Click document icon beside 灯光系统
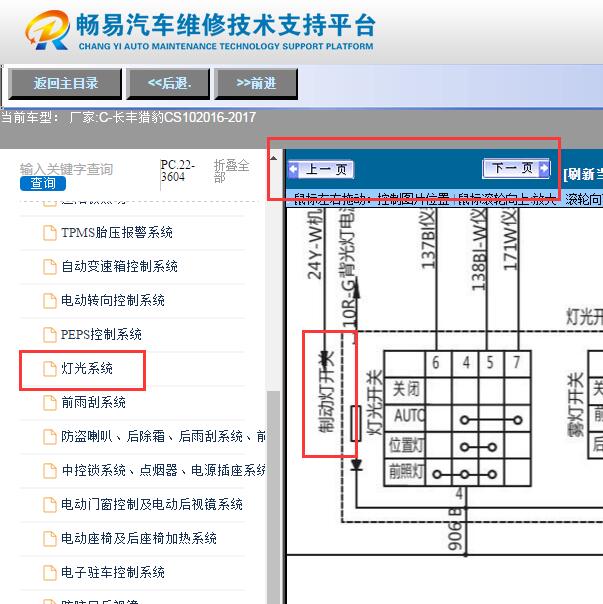603x604 pixels. (x=50, y=368)
